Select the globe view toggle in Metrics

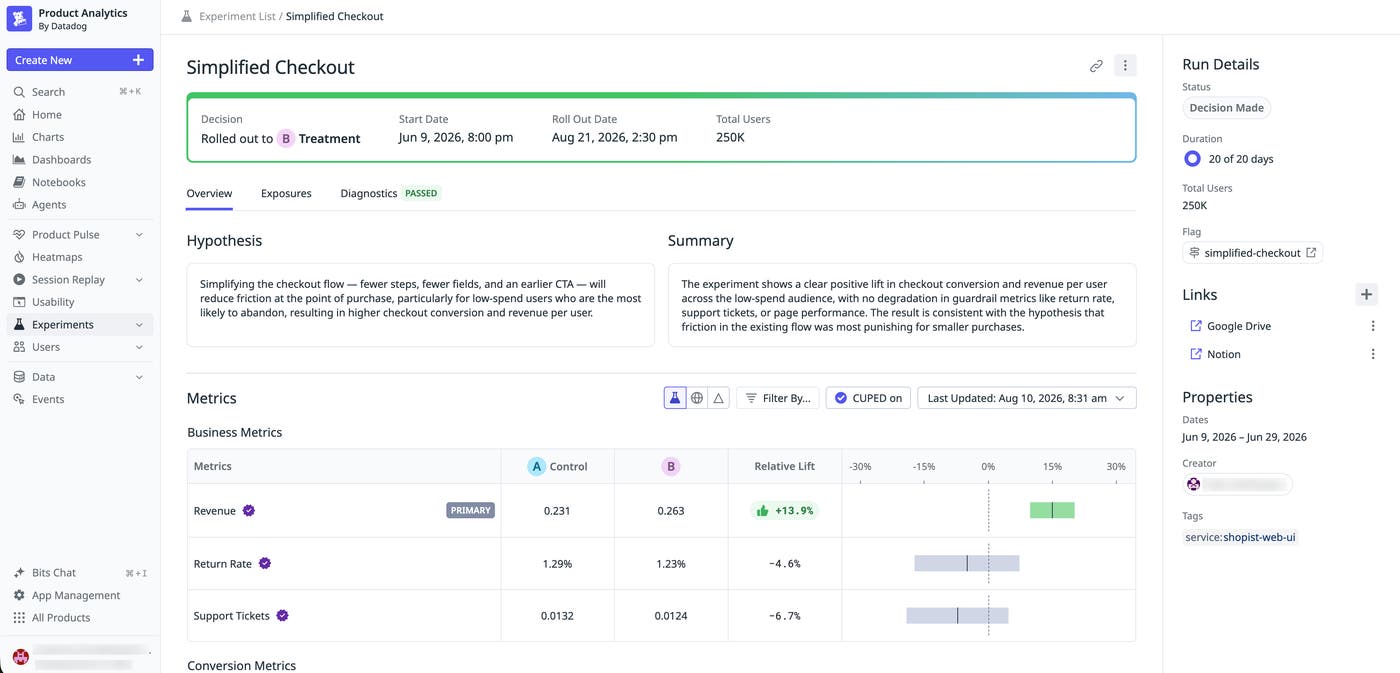(x=697, y=398)
